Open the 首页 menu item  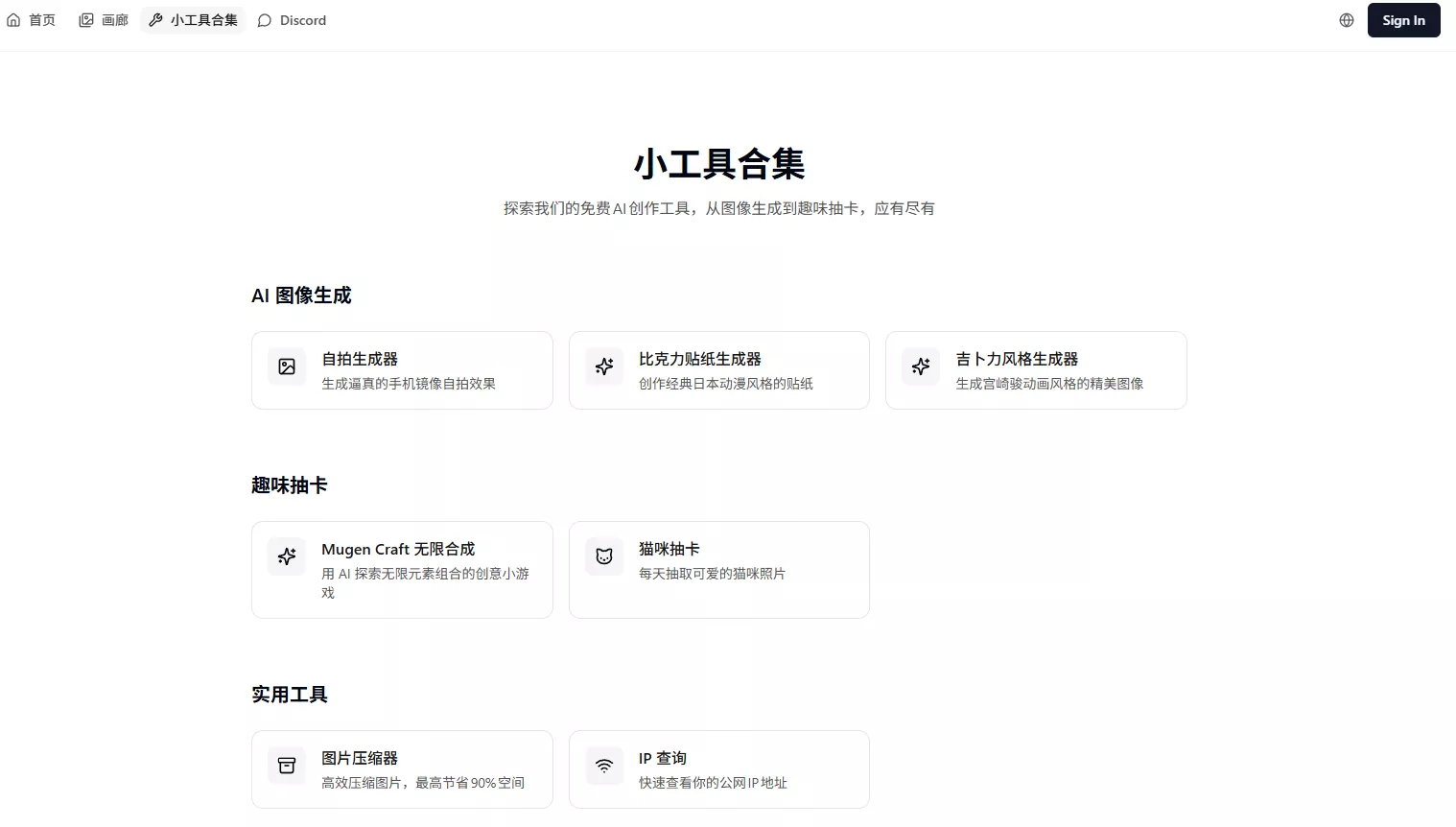click(x=31, y=19)
